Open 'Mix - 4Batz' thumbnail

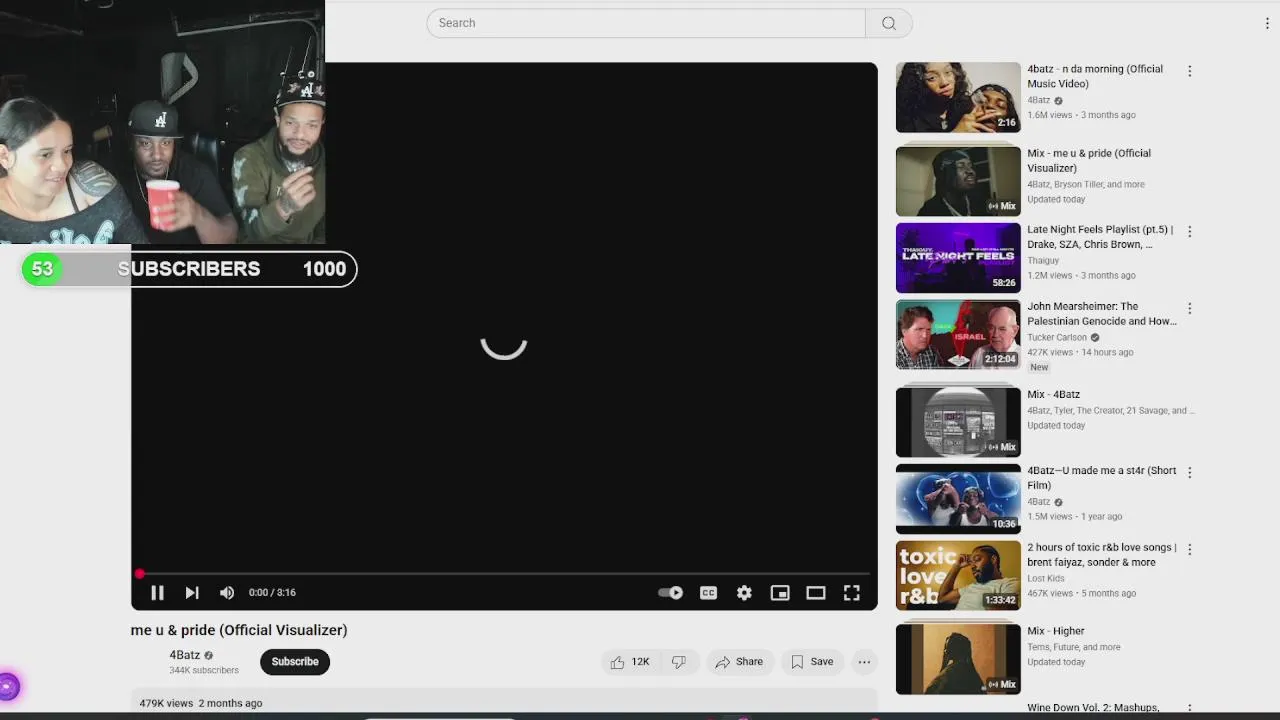point(958,422)
